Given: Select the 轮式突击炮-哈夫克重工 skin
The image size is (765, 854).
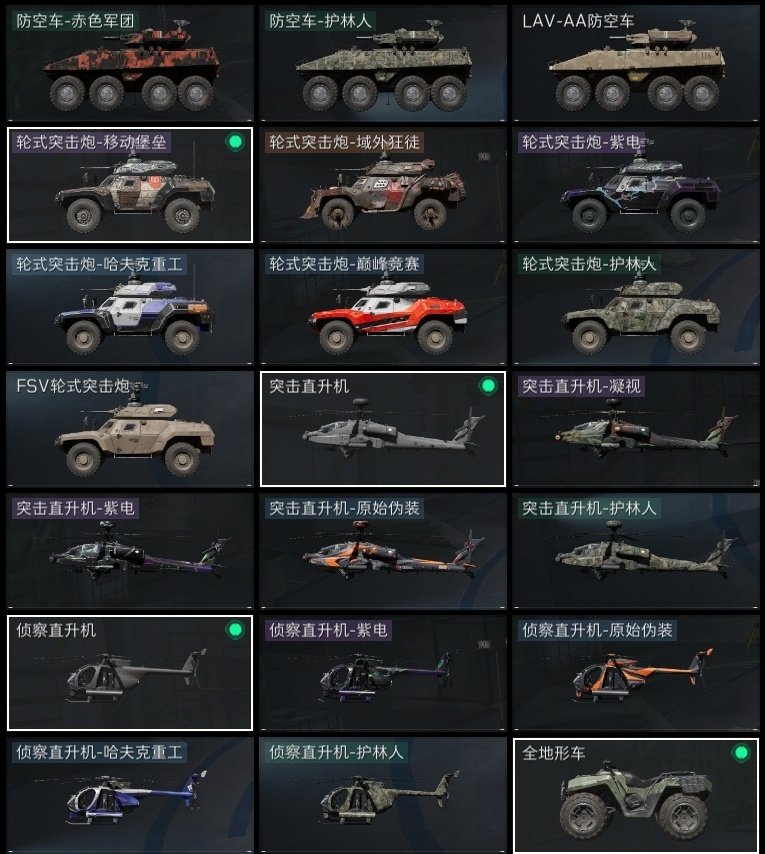Looking at the screenshot, I should coord(130,307).
